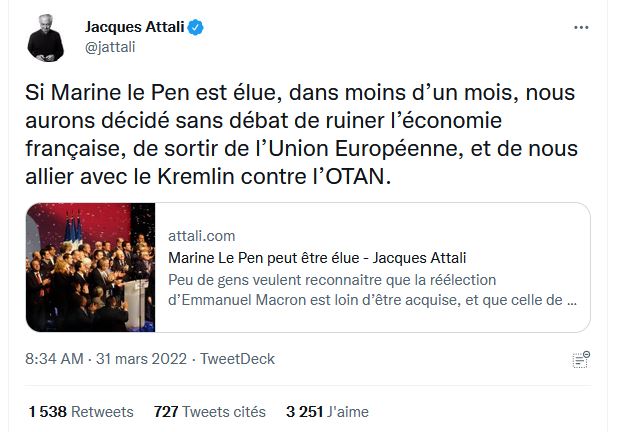
Task: Click the attali.com domain text
Action: tap(202, 236)
